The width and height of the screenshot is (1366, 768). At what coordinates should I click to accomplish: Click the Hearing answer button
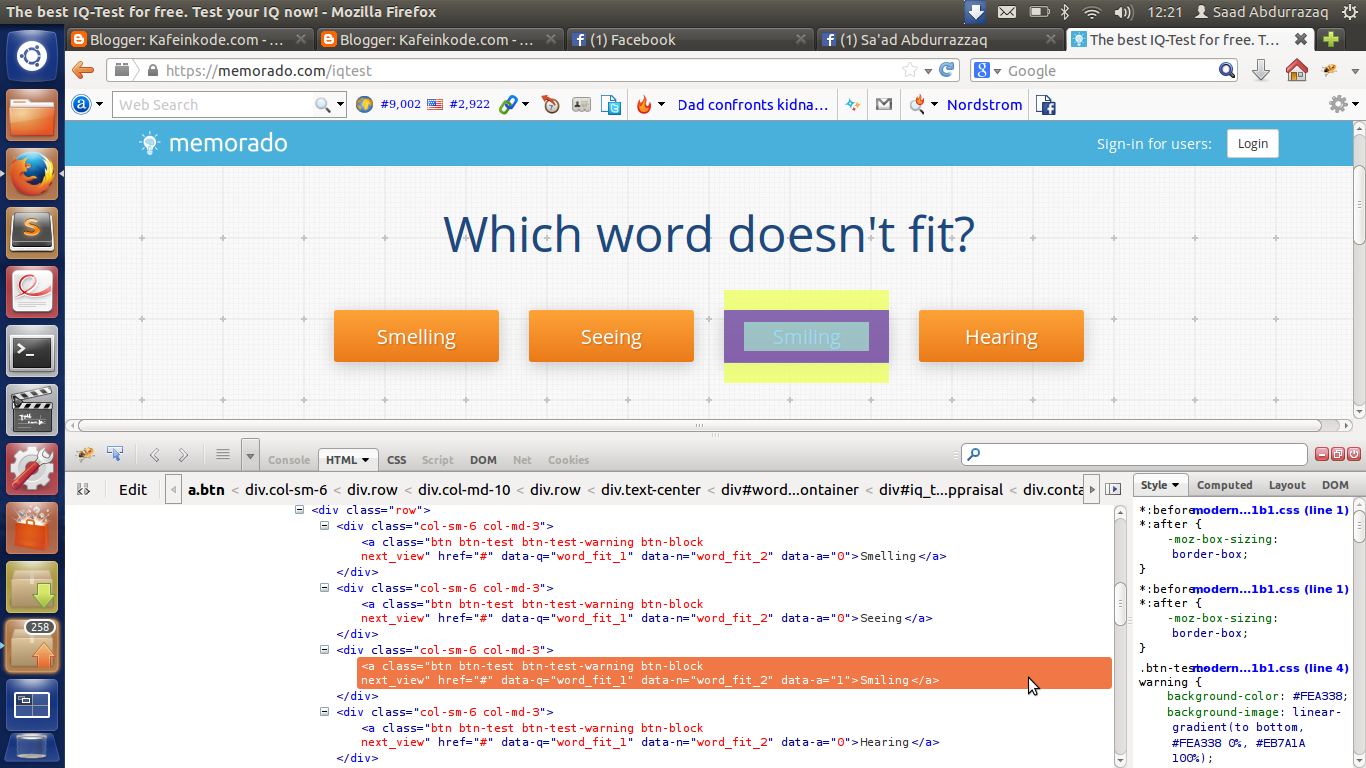pyautogui.click(x=1001, y=336)
